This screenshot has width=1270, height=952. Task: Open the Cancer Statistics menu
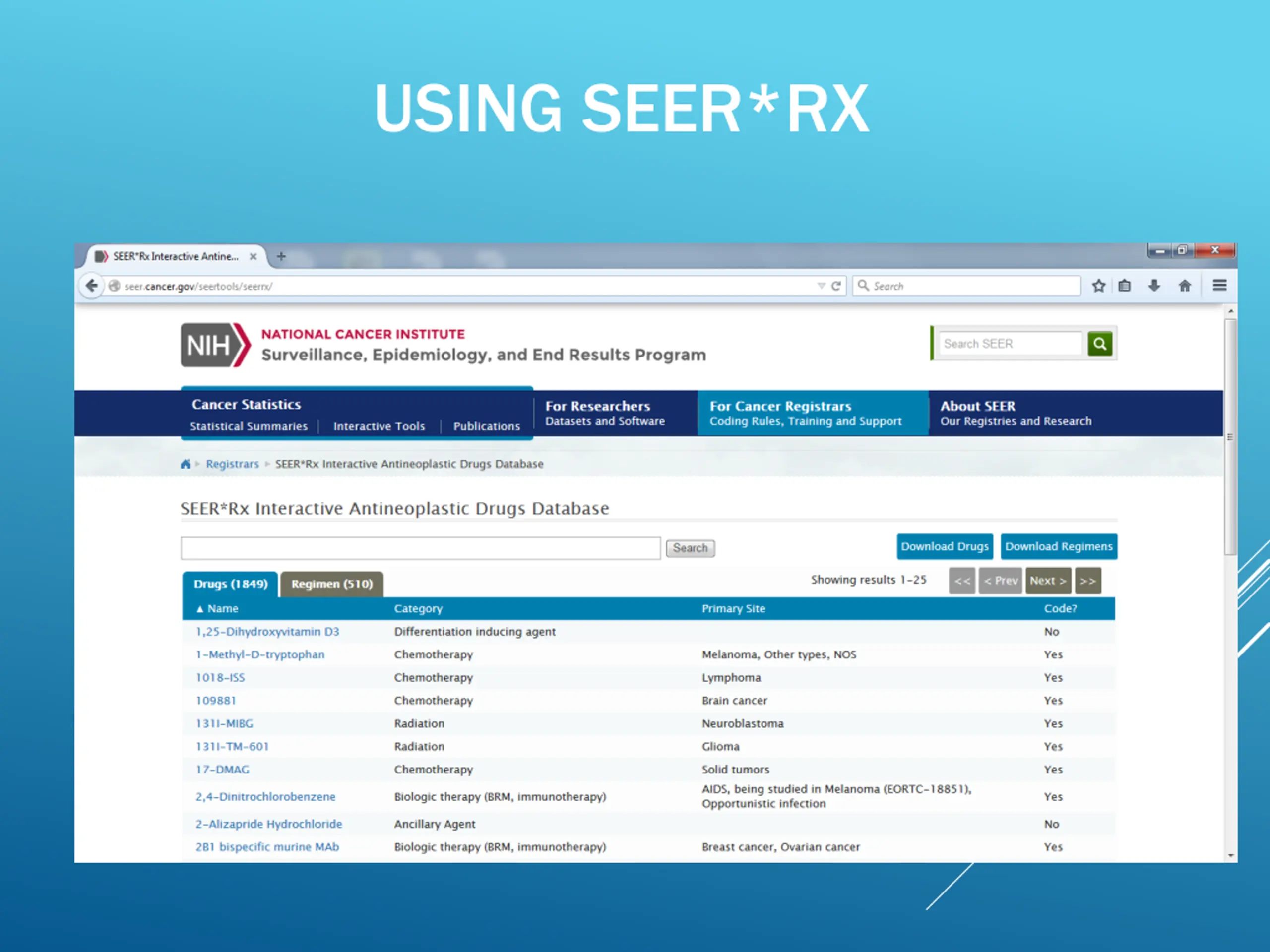coord(246,405)
